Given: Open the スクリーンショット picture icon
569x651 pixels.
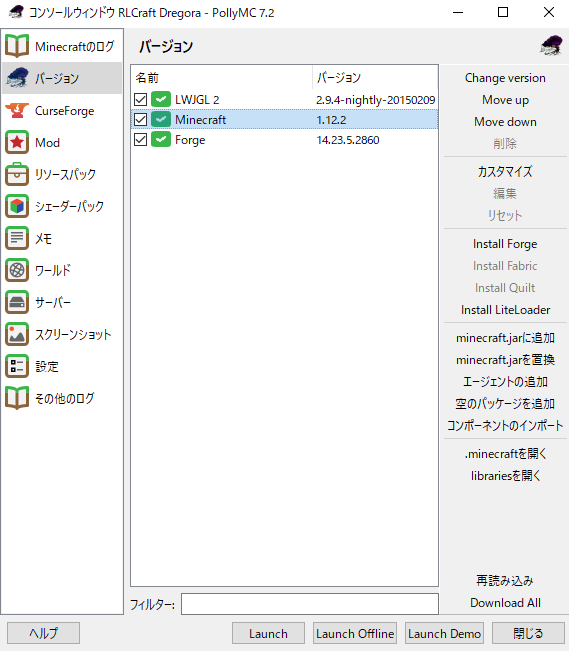Looking at the screenshot, I should pyautogui.click(x=17, y=334).
